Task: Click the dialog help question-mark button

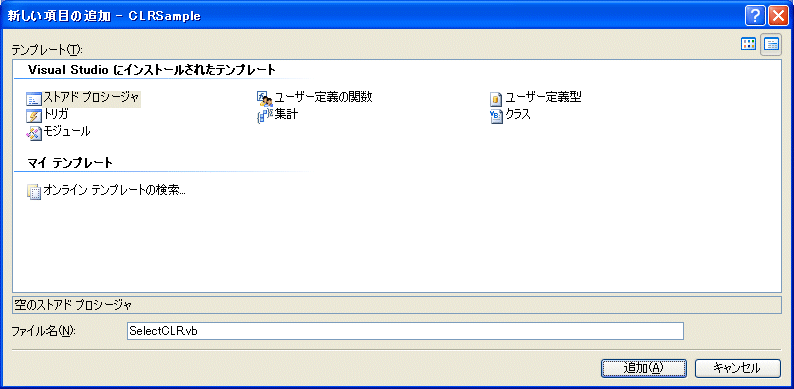Action: 755,16
